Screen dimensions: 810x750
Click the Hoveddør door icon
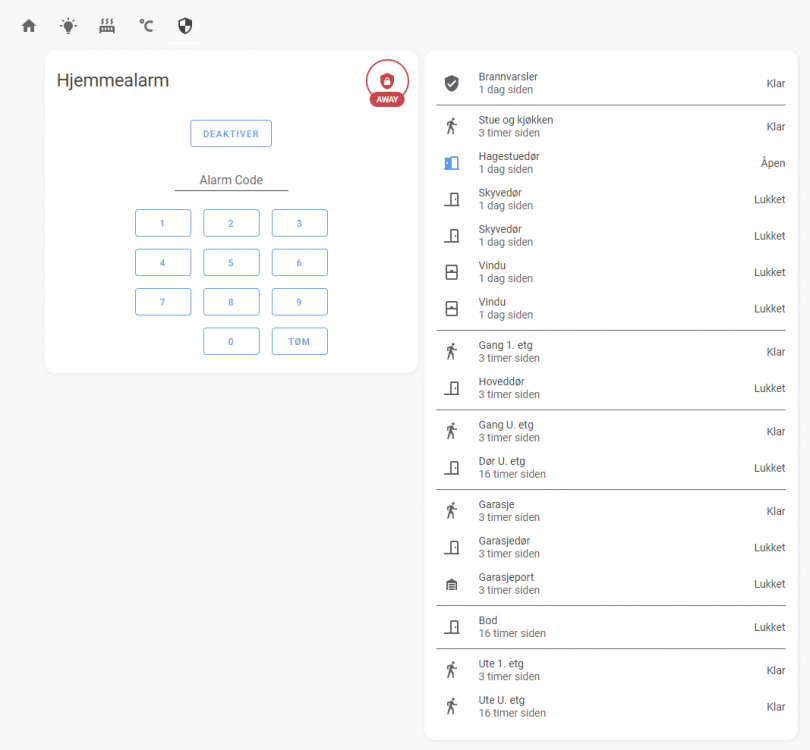[x=452, y=388]
